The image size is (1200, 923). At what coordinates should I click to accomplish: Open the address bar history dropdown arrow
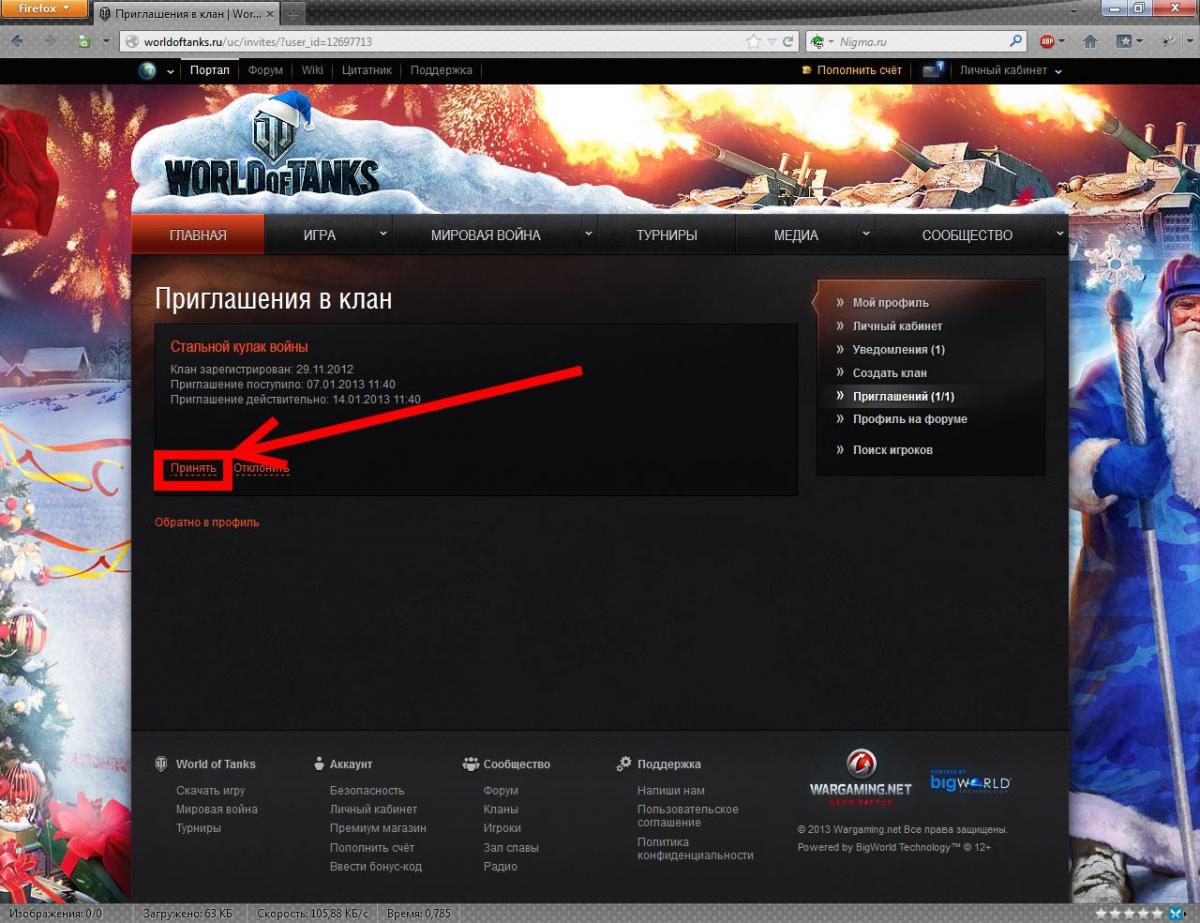[x=773, y=42]
